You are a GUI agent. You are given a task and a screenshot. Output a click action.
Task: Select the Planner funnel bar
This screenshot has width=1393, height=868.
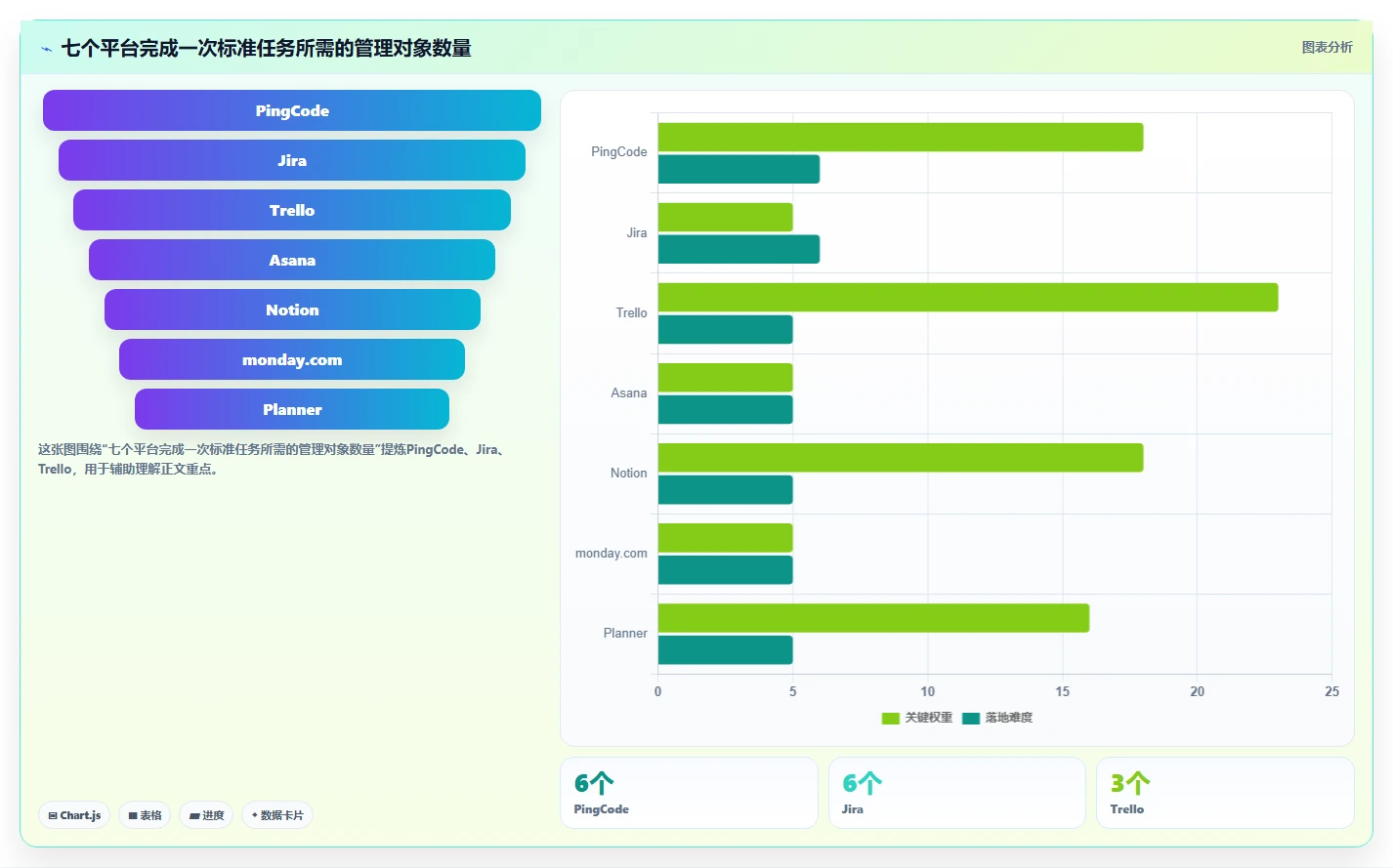pos(292,409)
